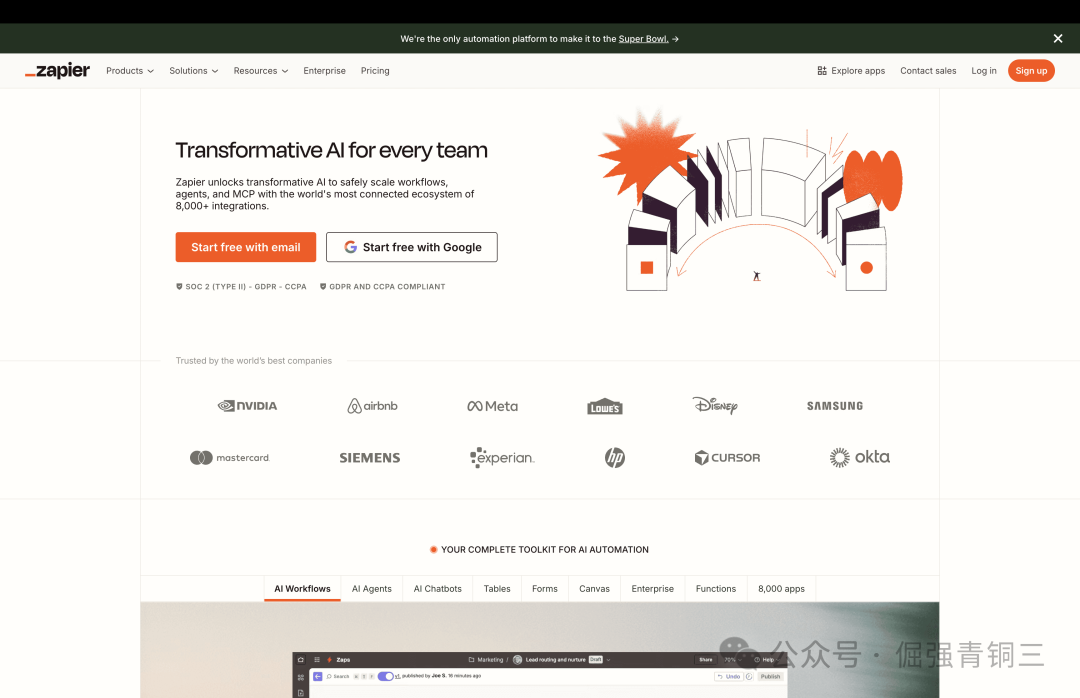Dismiss the Super Bowl banner
Image resolution: width=1080 pixels, height=698 pixels.
1057,38
